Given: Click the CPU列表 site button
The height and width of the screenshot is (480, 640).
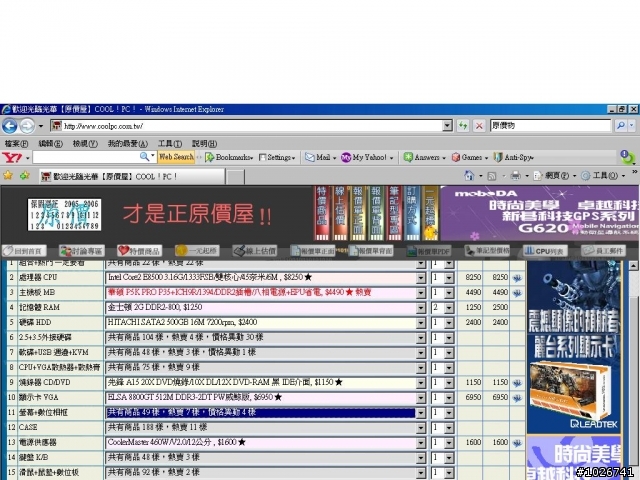Looking at the screenshot, I should (x=545, y=251).
